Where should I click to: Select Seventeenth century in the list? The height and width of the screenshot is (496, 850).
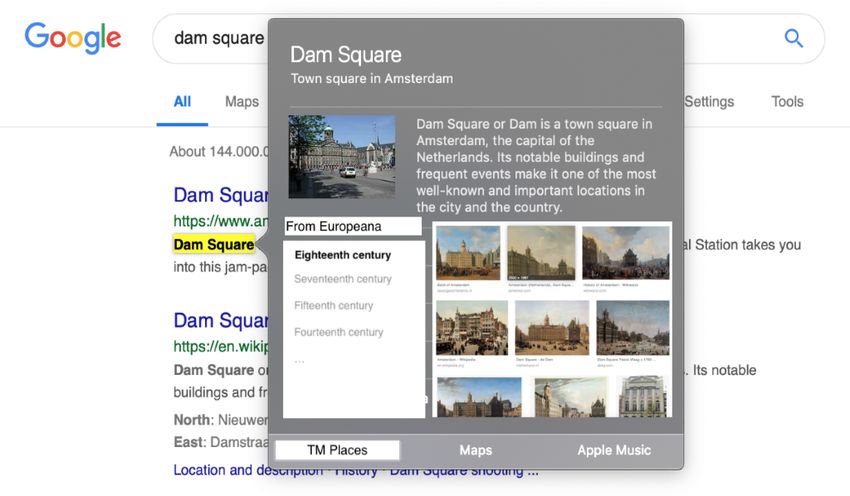pos(343,279)
